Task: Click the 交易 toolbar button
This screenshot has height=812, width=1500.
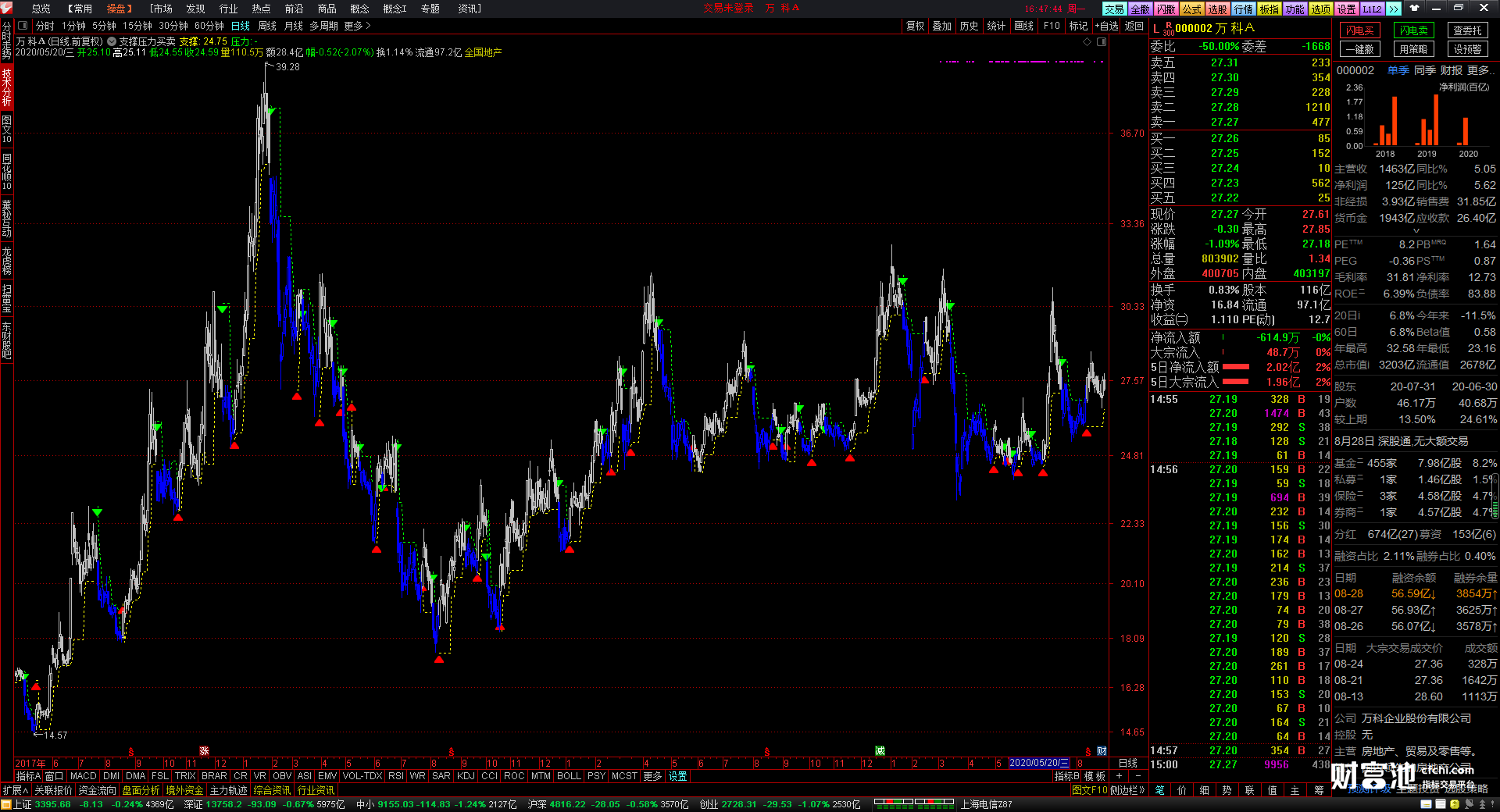Action: pos(1114,9)
